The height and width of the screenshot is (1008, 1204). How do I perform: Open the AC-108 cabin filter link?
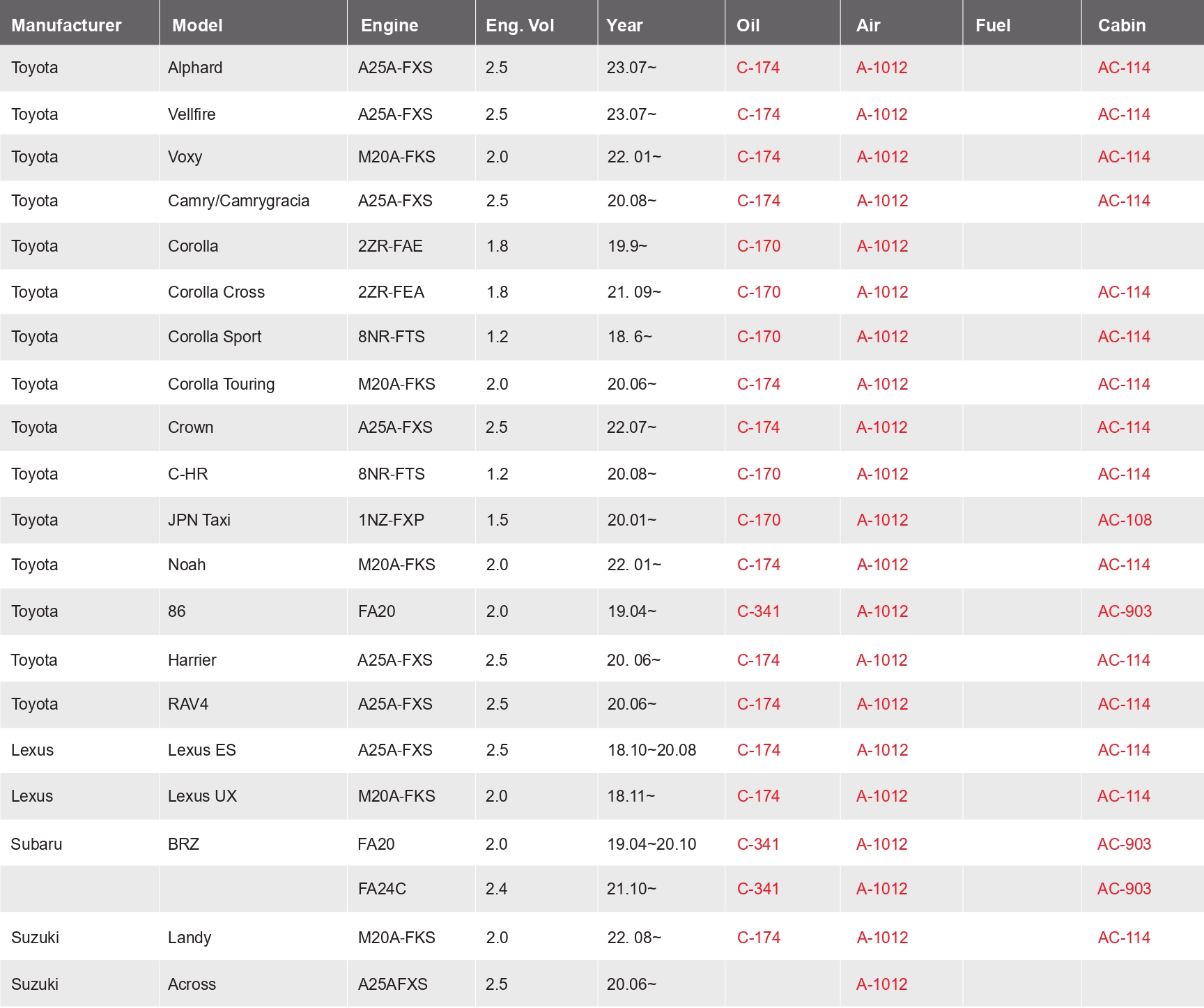(1125, 520)
